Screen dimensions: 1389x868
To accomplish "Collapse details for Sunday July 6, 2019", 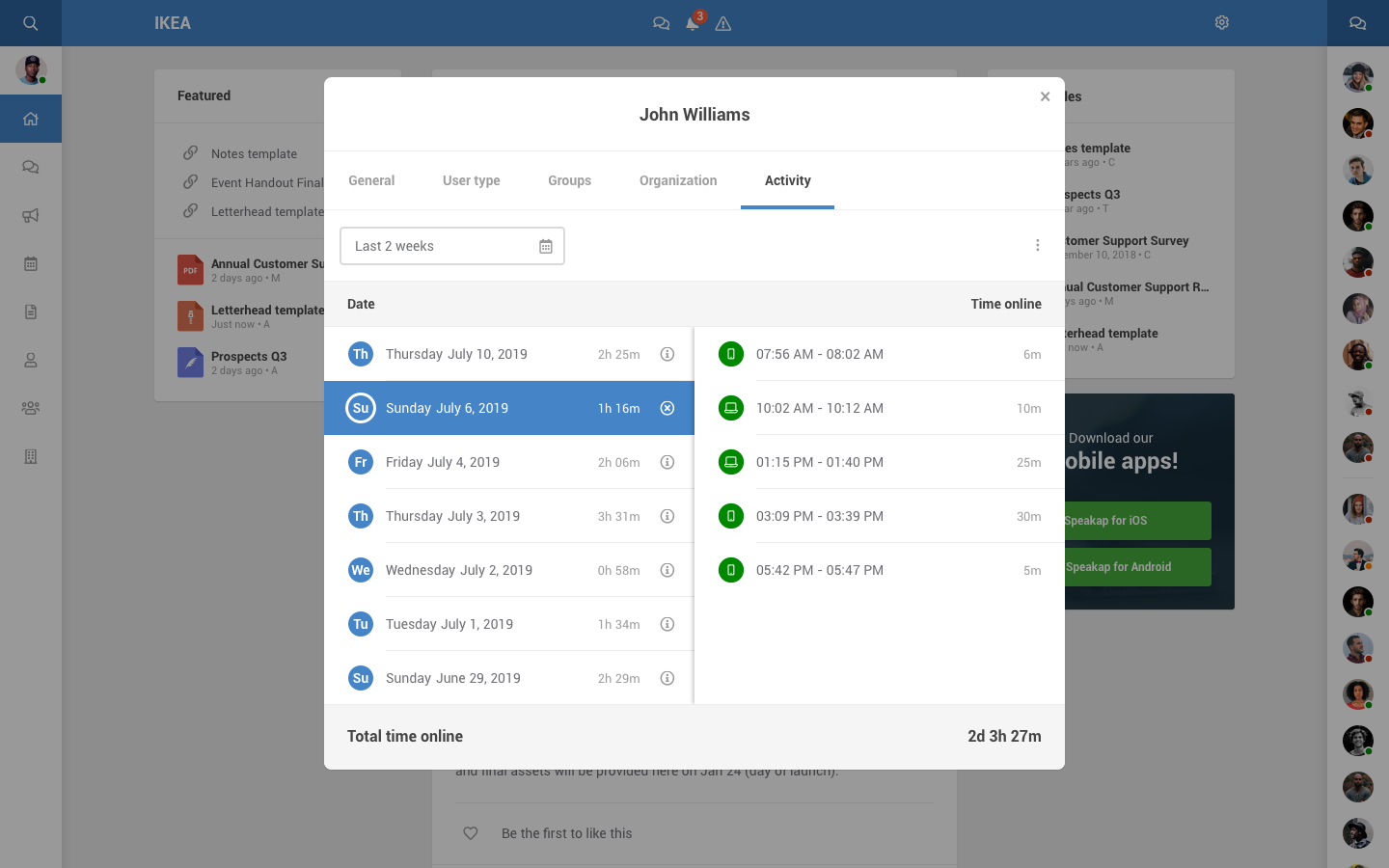I will point(667,408).
